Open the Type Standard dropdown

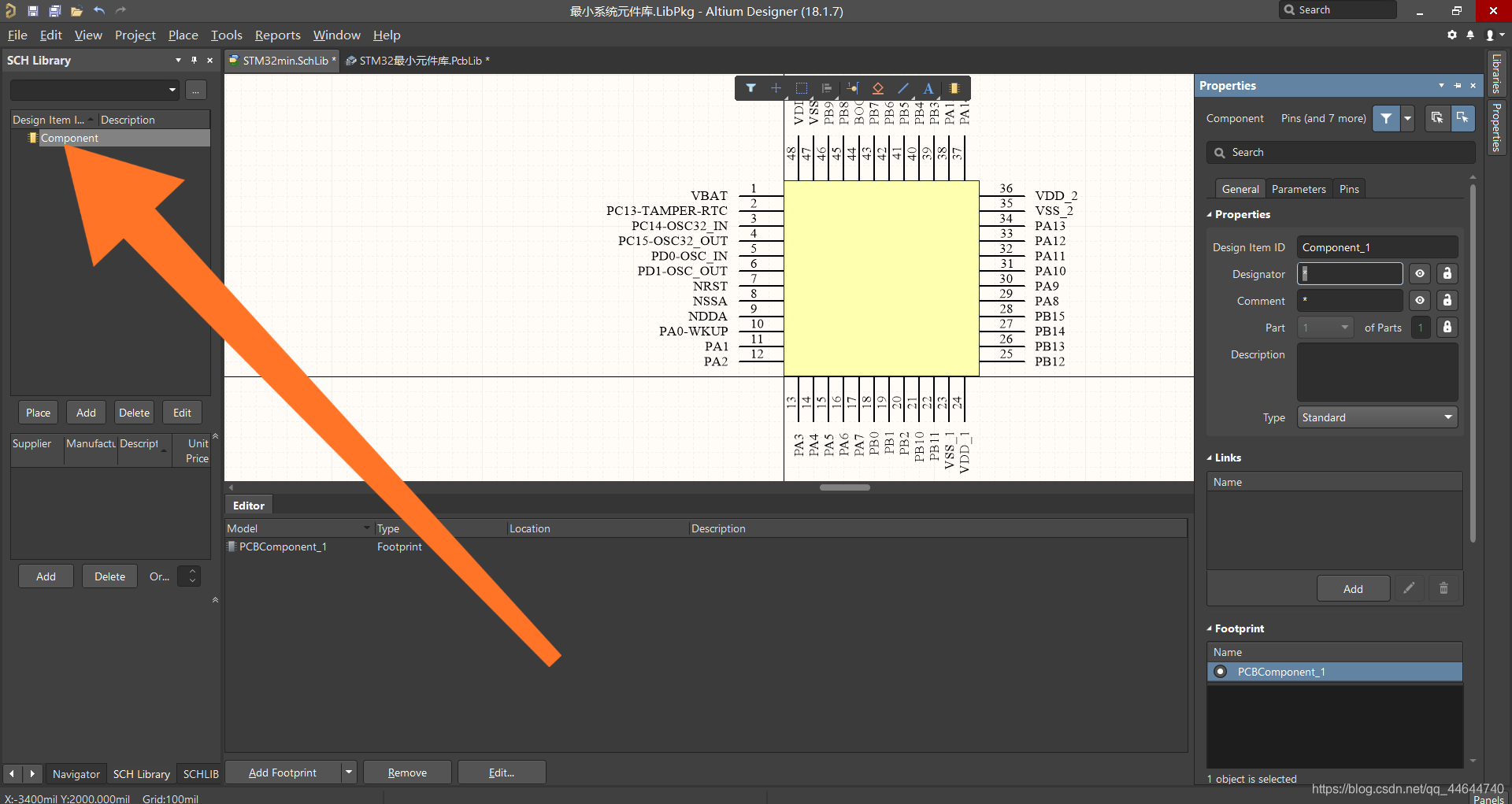pos(1377,417)
